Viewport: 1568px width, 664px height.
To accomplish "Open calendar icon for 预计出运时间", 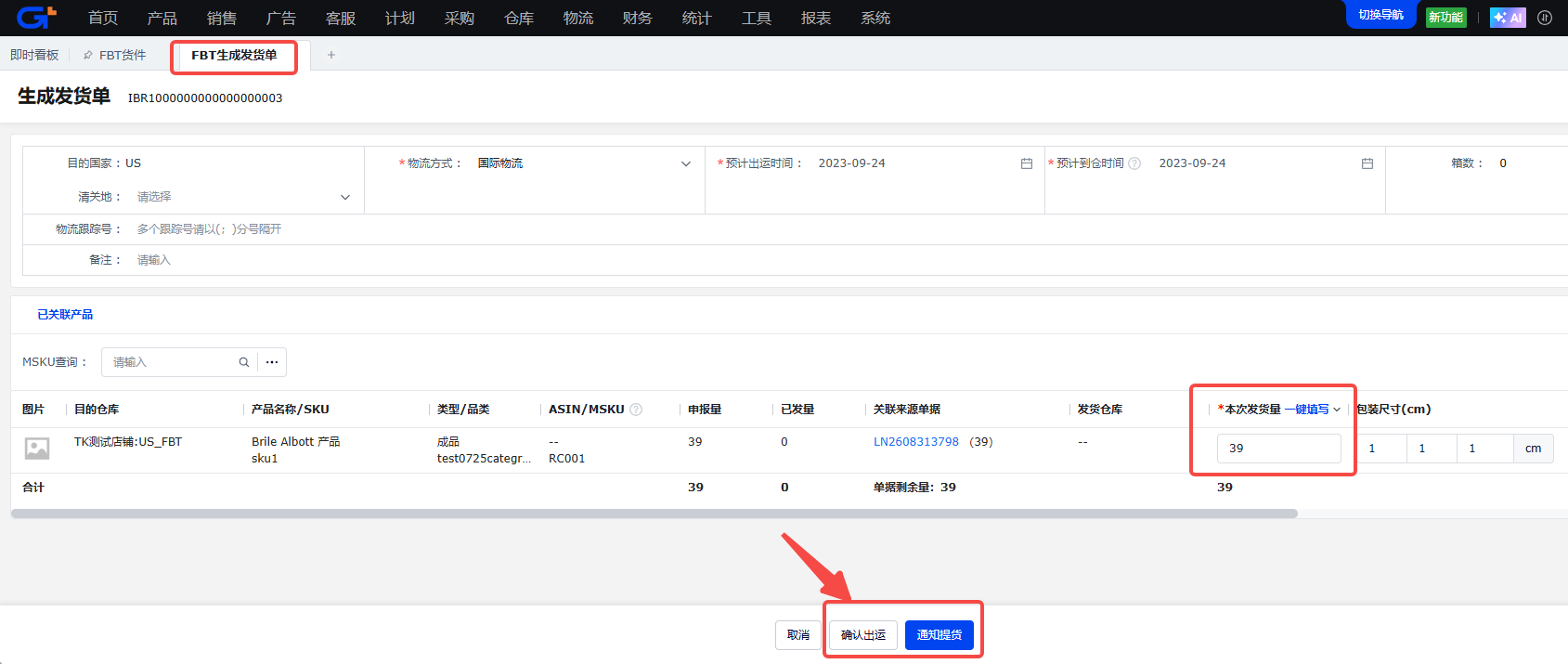I will 1027,163.
